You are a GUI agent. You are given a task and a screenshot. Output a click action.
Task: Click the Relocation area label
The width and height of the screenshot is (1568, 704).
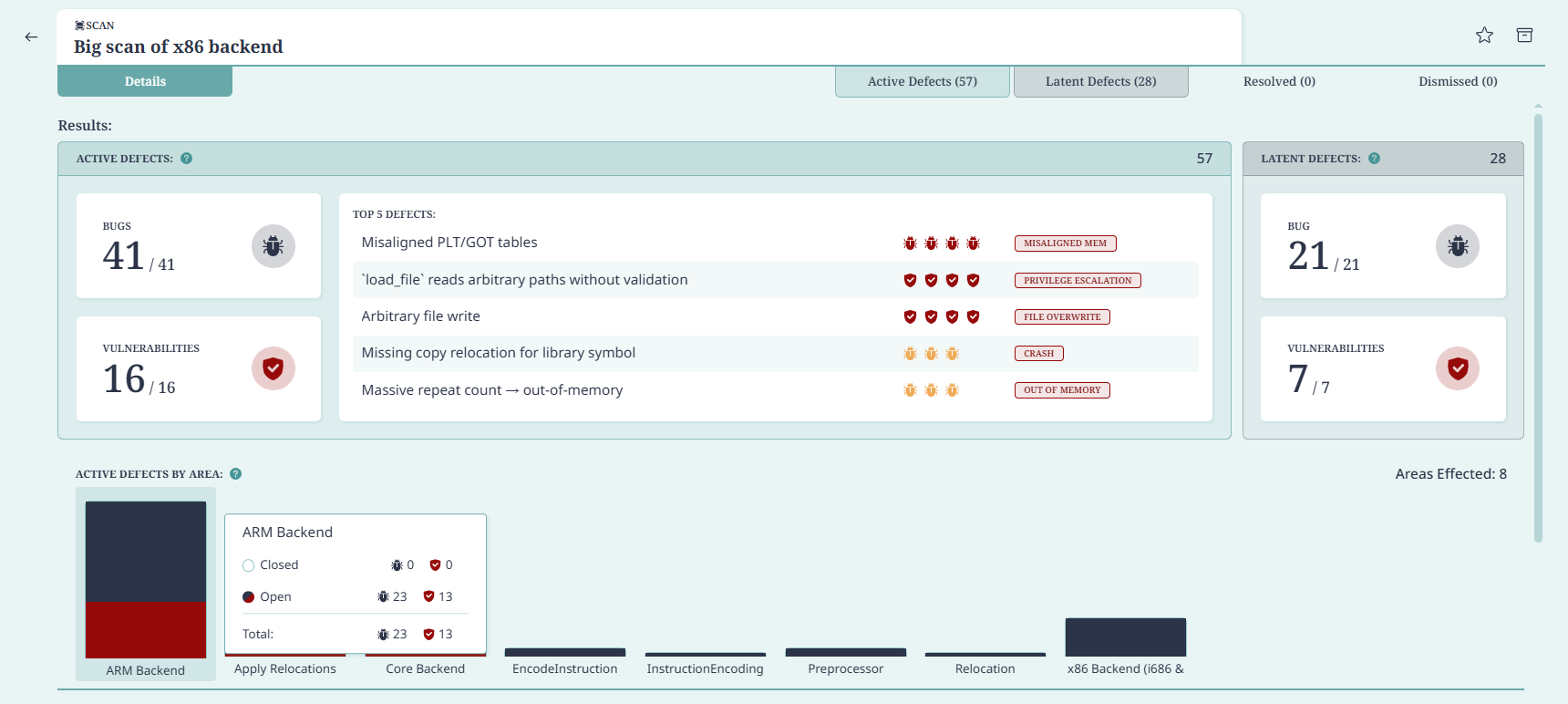[985, 668]
